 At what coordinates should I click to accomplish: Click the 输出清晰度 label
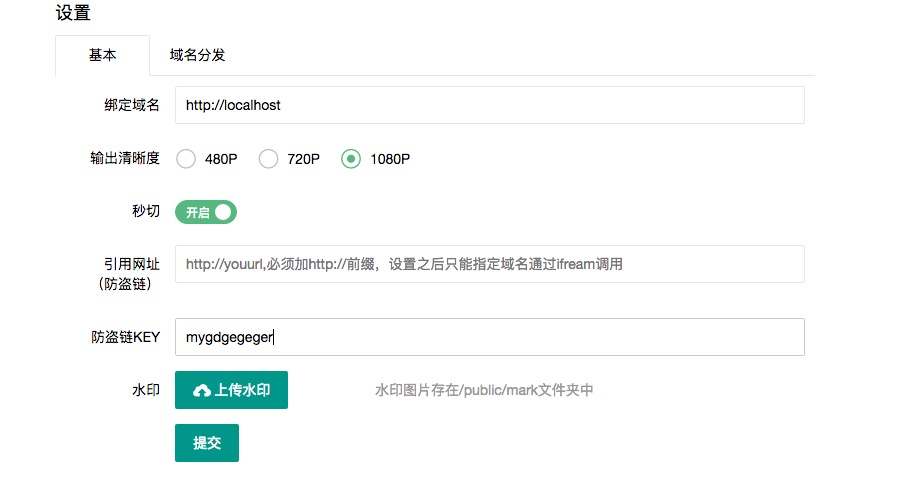coord(125,158)
